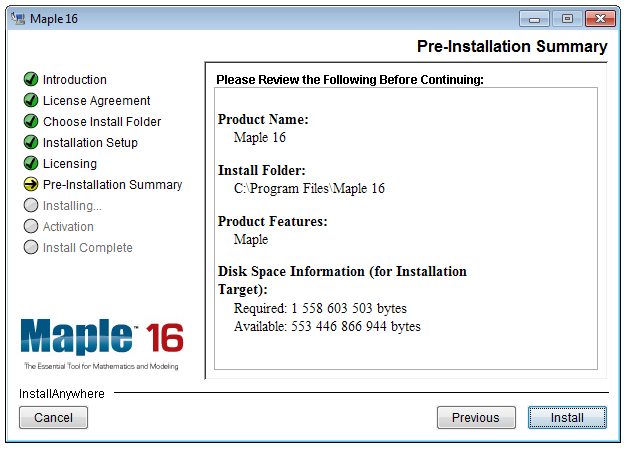Click the Licensing step green check icon
This screenshot has width=630, height=450.
[x=31, y=163]
